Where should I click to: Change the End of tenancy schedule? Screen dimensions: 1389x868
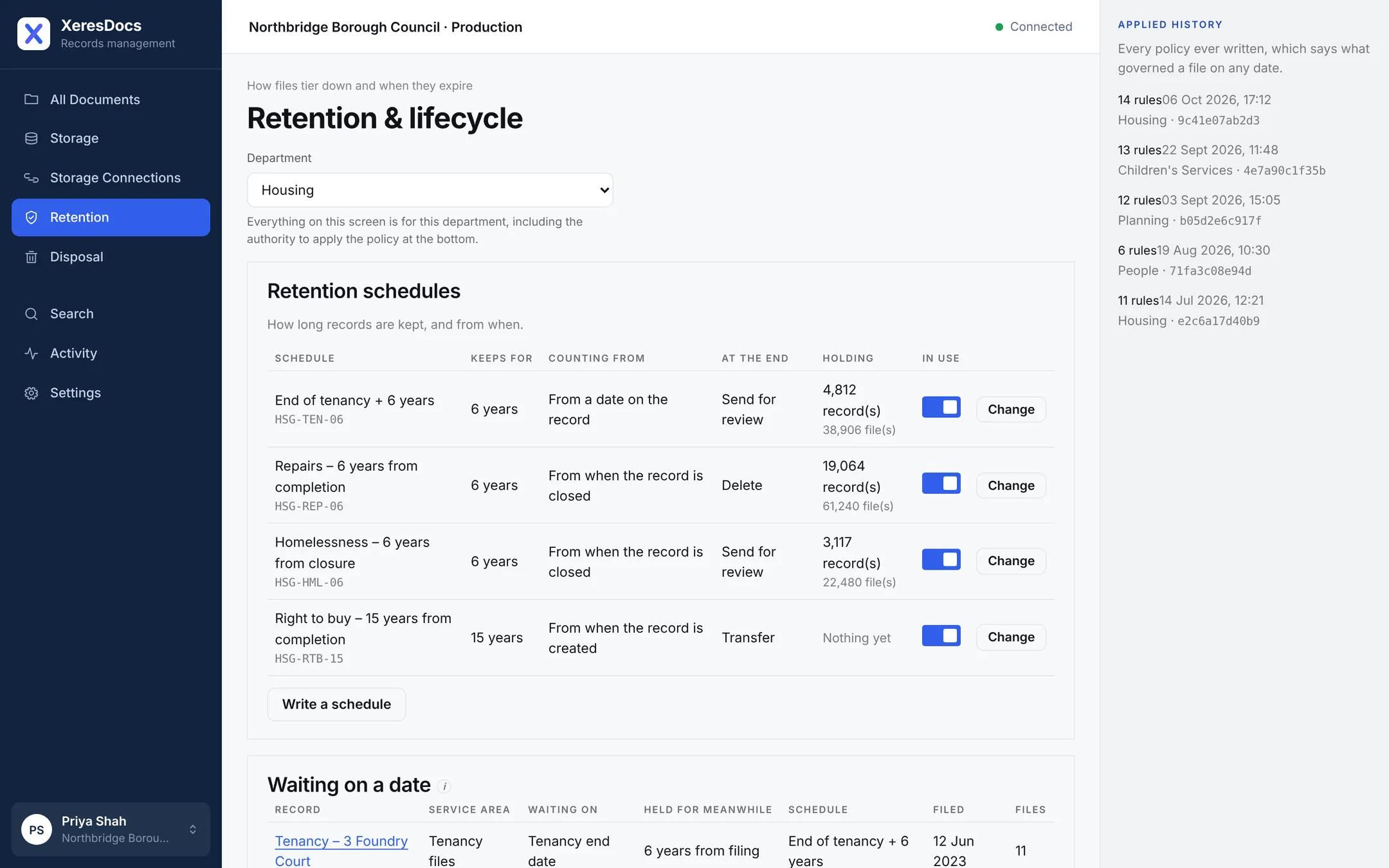[x=1011, y=409]
